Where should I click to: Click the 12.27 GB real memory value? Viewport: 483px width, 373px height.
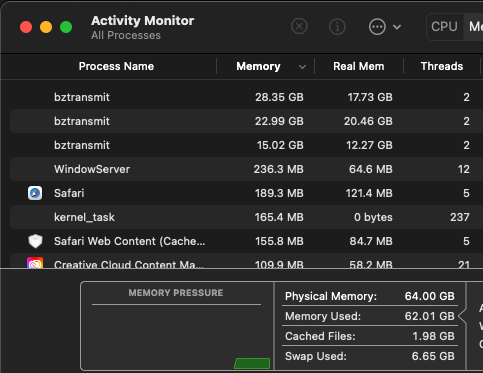(369, 145)
